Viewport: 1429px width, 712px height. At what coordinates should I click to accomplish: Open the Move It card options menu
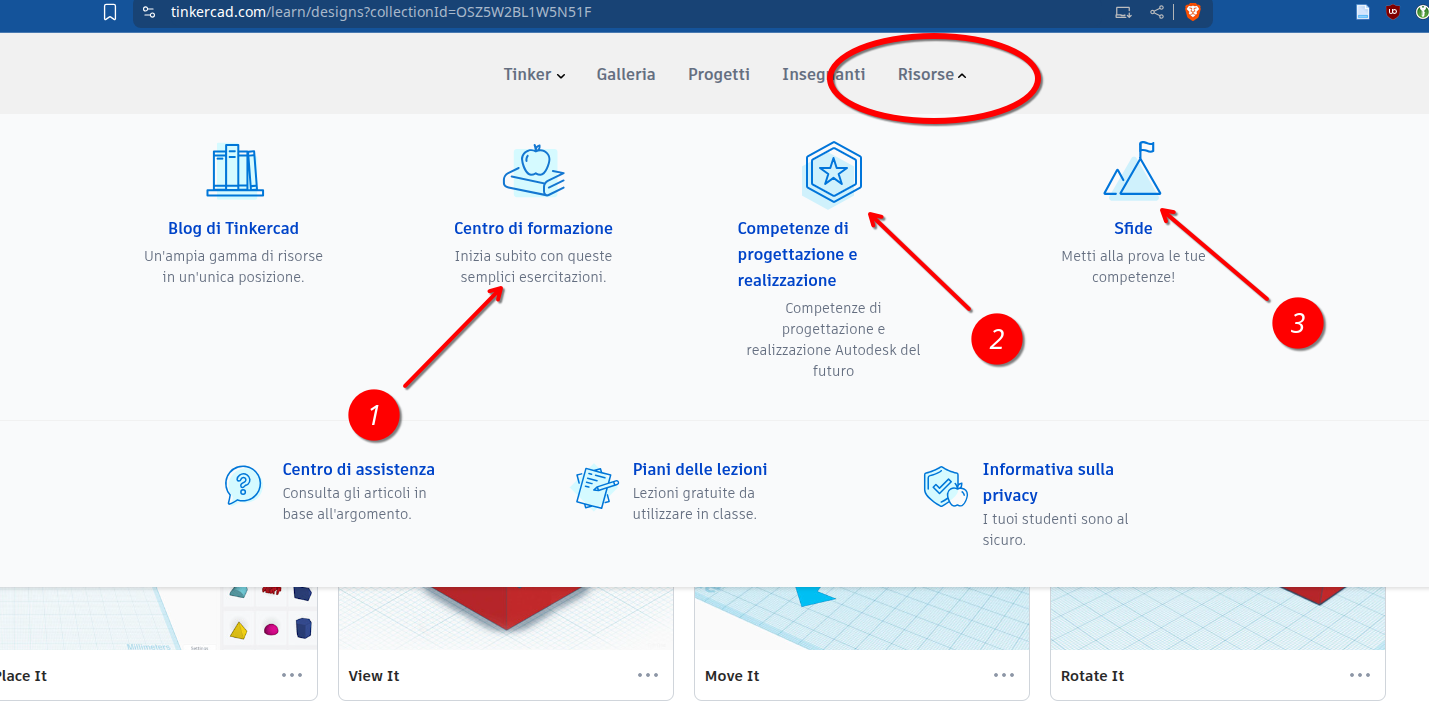click(x=1004, y=675)
